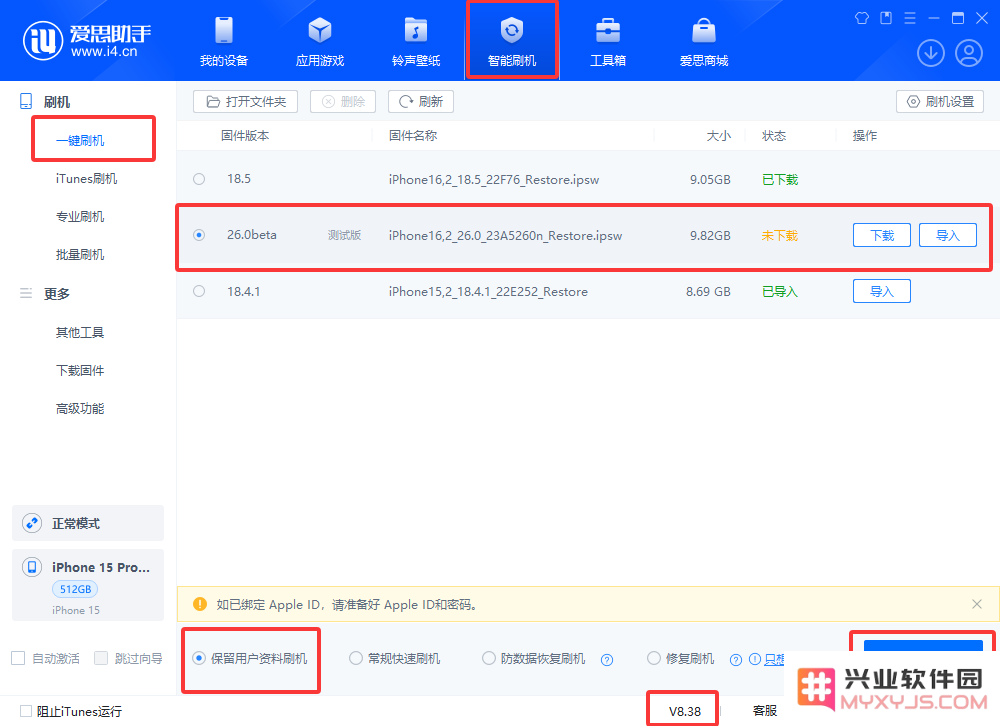This screenshot has height=726, width=1000.
Task: Open the 智能刷机 tab
Action: (x=511, y=42)
